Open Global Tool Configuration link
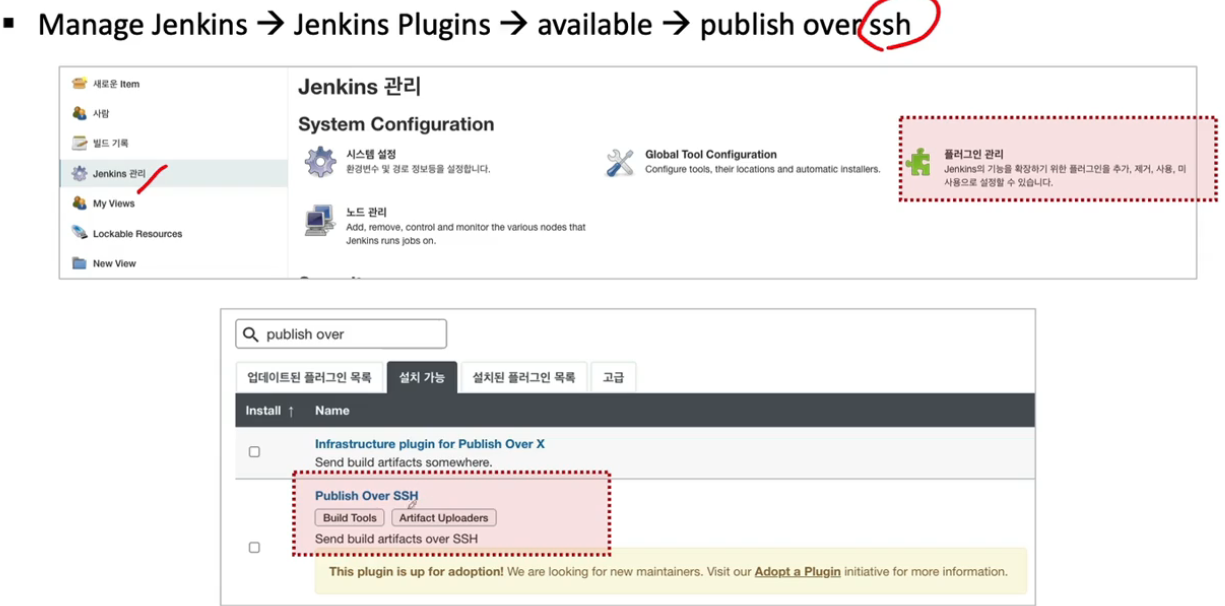This screenshot has width=1225, height=606. click(711, 154)
